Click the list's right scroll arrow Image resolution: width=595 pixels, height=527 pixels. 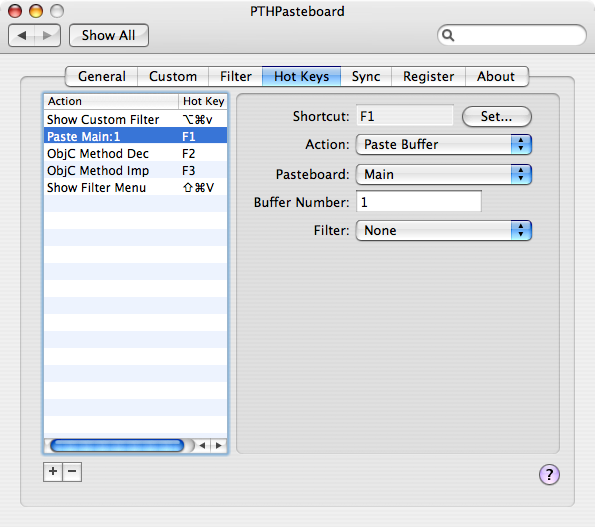click(219, 445)
